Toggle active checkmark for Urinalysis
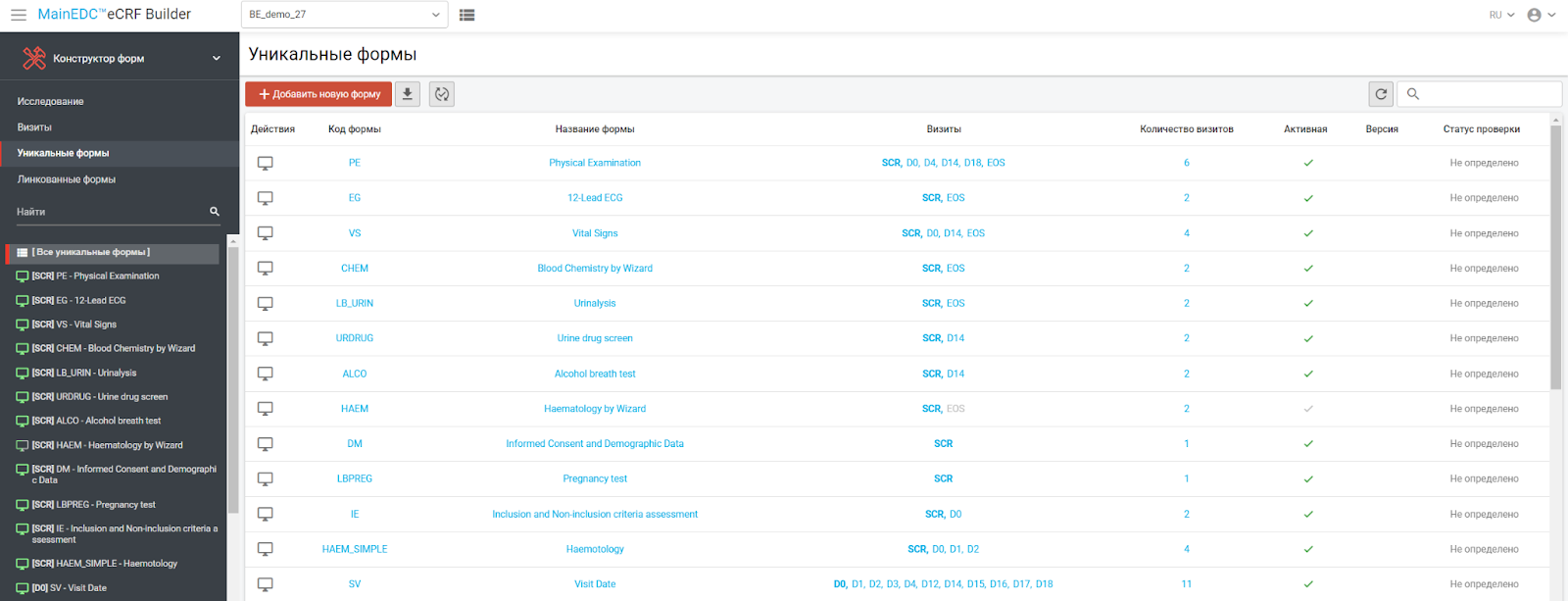The height and width of the screenshot is (601, 1568). pos(1308,303)
